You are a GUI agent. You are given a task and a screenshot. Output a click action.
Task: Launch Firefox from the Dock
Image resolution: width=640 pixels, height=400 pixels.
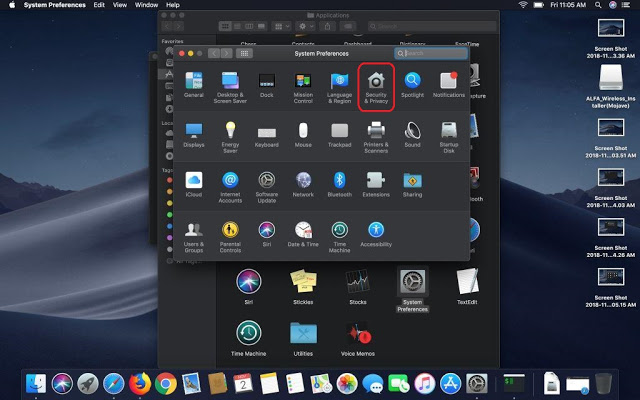(x=139, y=383)
